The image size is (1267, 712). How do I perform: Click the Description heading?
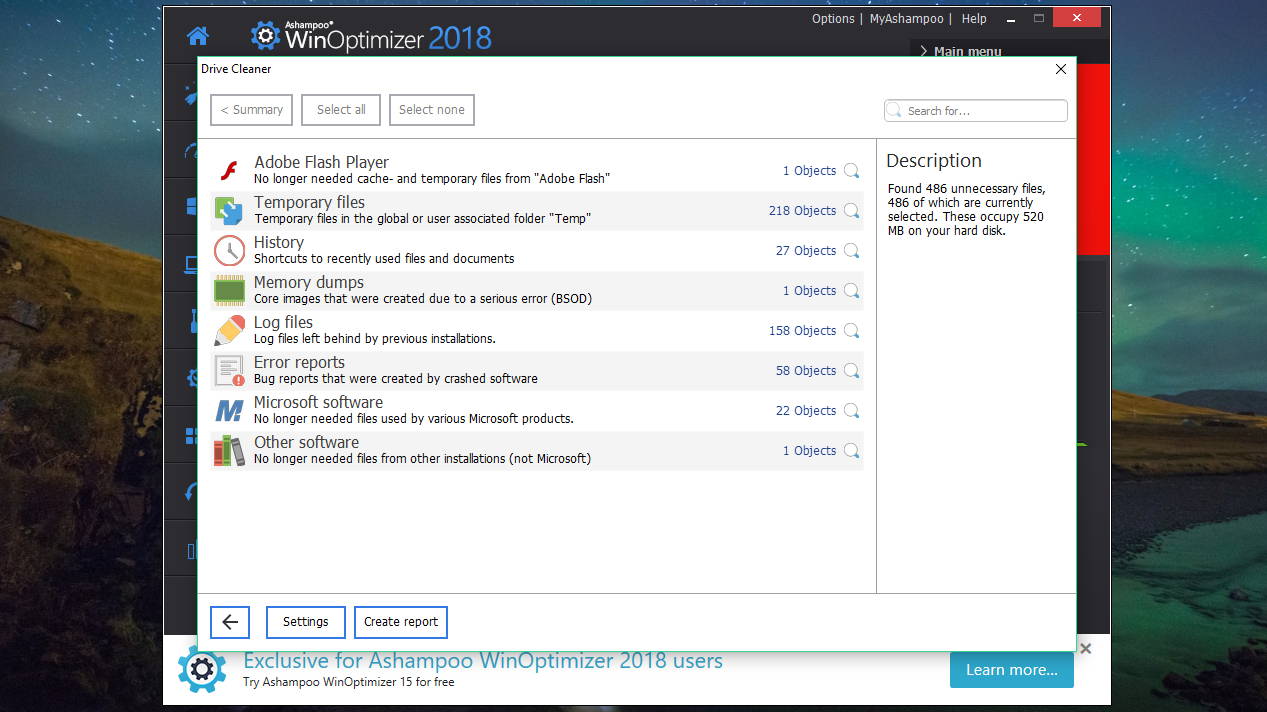pyautogui.click(x=934, y=161)
